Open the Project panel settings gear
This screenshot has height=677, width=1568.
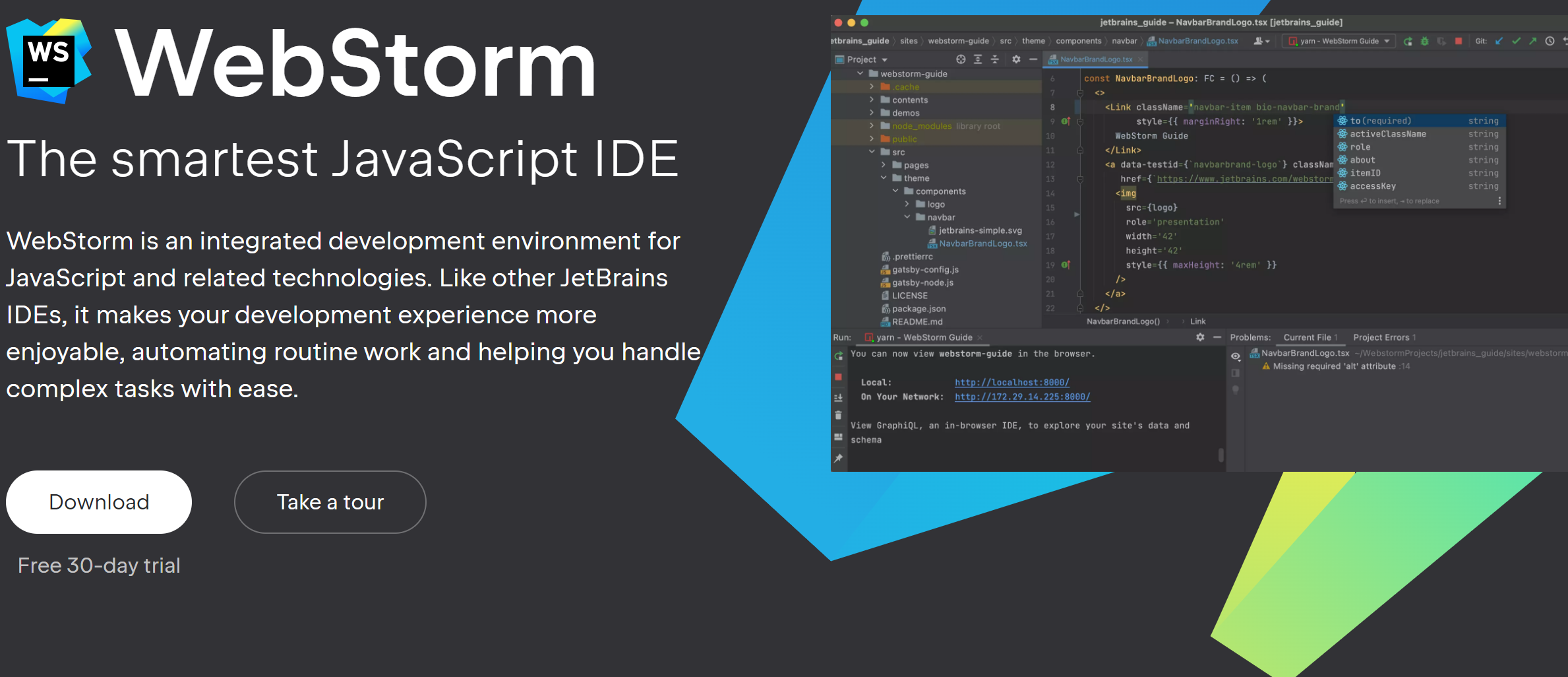point(1016,59)
